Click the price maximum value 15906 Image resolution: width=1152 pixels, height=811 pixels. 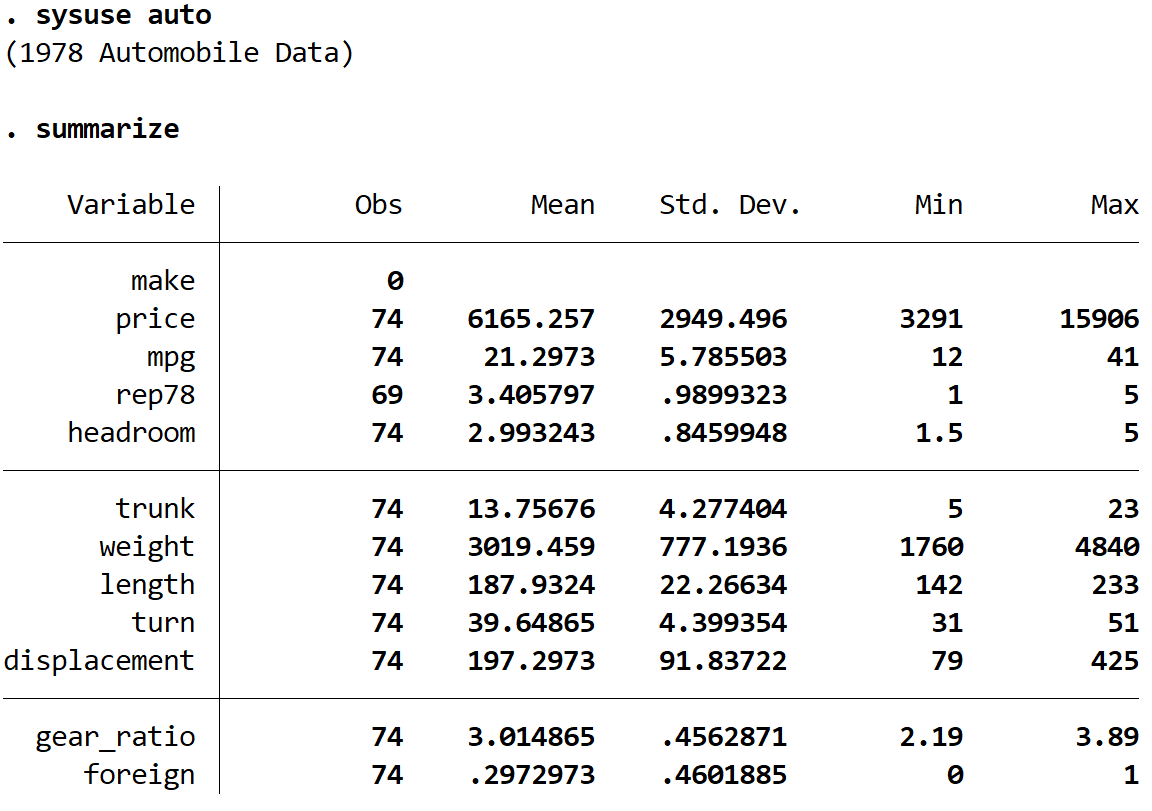pyautogui.click(x=1100, y=318)
